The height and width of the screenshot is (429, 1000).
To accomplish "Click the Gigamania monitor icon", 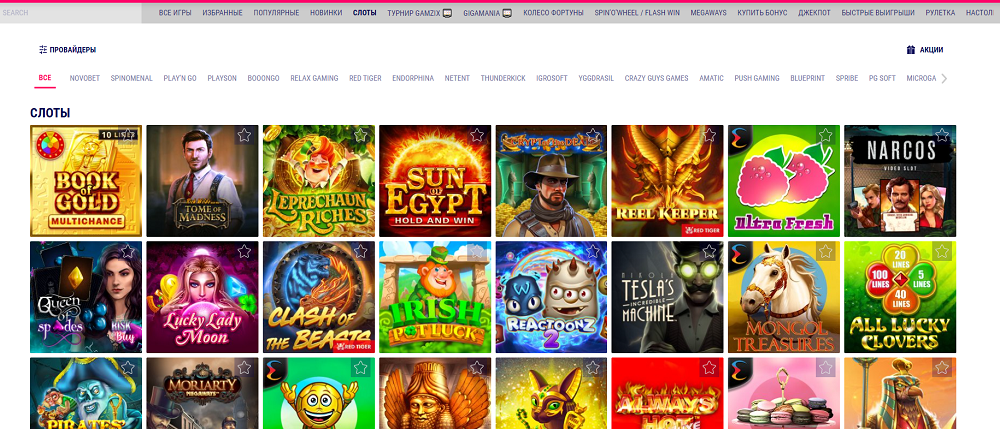I will (x=507, y=13).
